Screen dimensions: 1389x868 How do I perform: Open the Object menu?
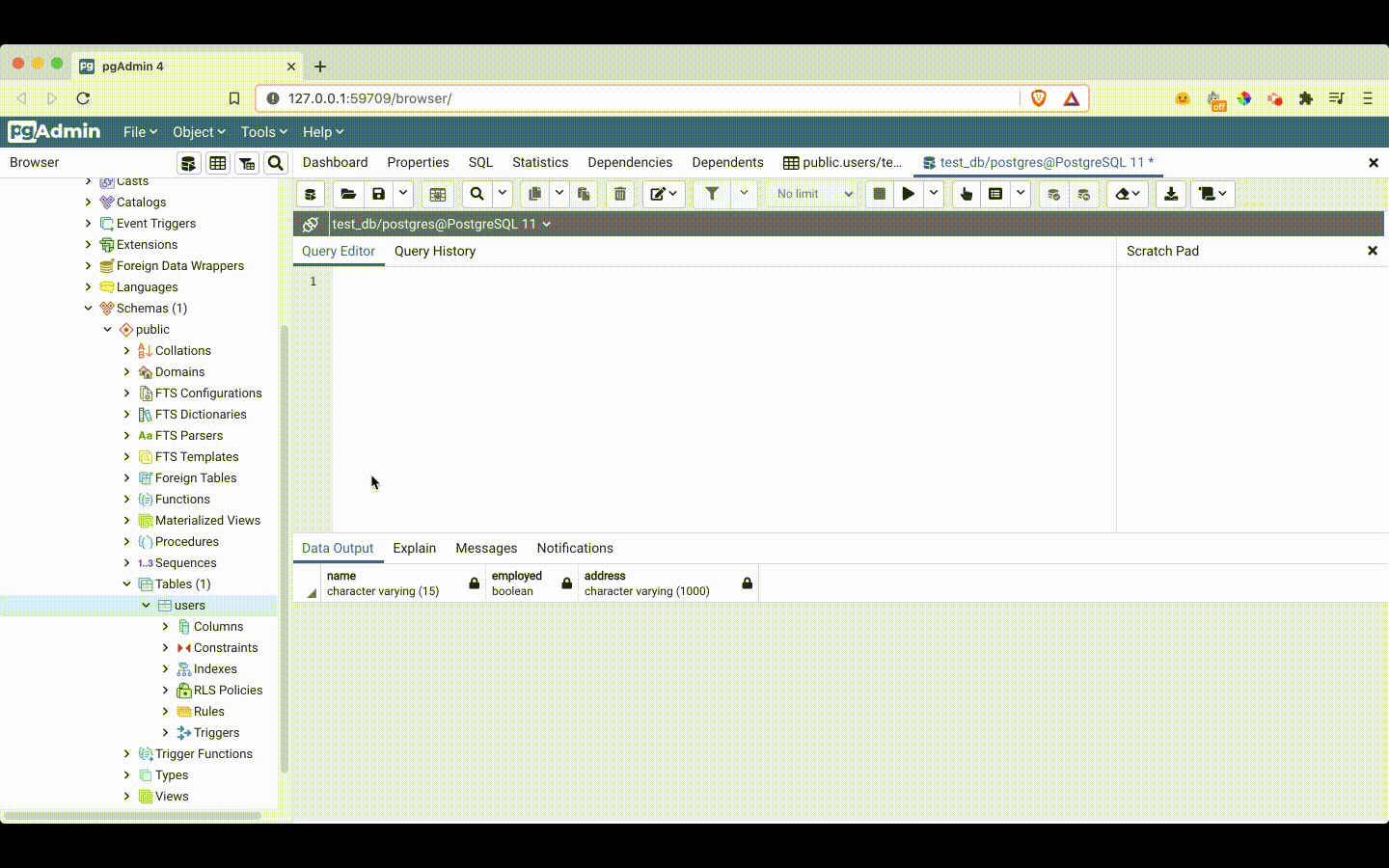pos(199,132)
